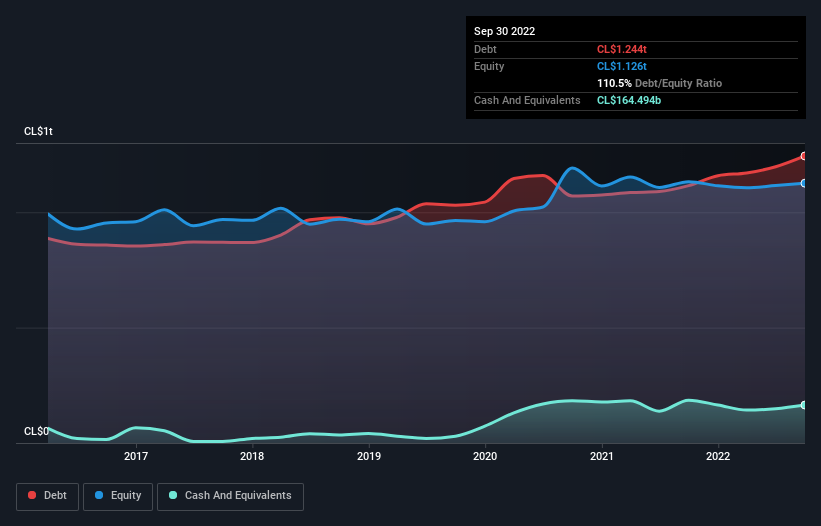Click the red Debt legend dot
The width and height of the screenshot is (821, 526).
[32, 495]
